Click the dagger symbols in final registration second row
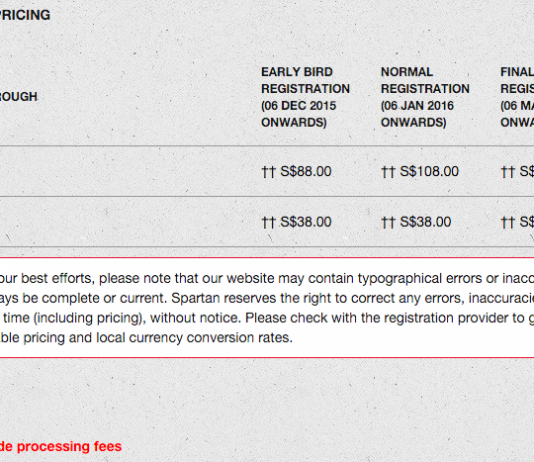534x462 pixels. [x=507, y=223]
